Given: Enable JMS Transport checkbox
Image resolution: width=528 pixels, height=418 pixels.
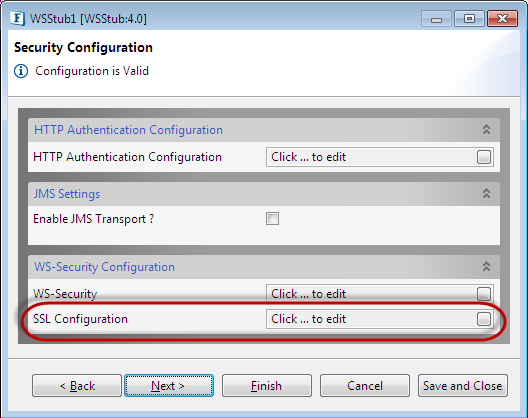Looking at the screenshot, I should [272, 219].
